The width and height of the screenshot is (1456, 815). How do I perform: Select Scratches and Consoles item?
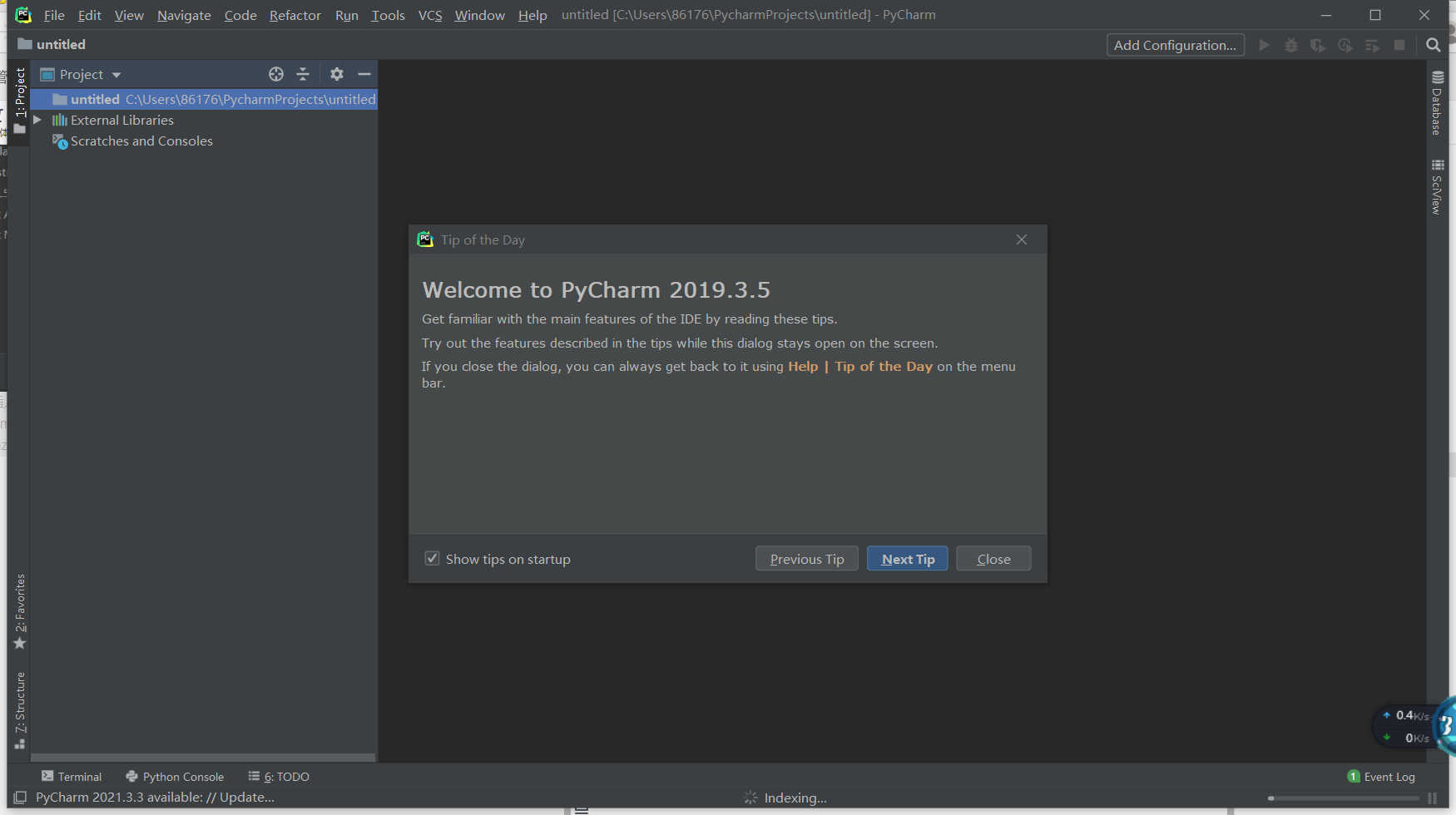(x=132, y=141)
